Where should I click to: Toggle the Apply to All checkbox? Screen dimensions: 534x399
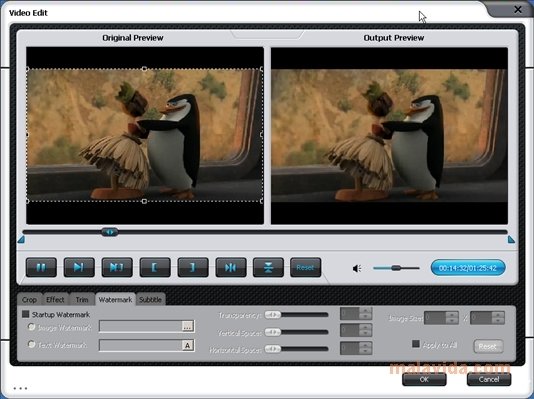tap(416, 344)
